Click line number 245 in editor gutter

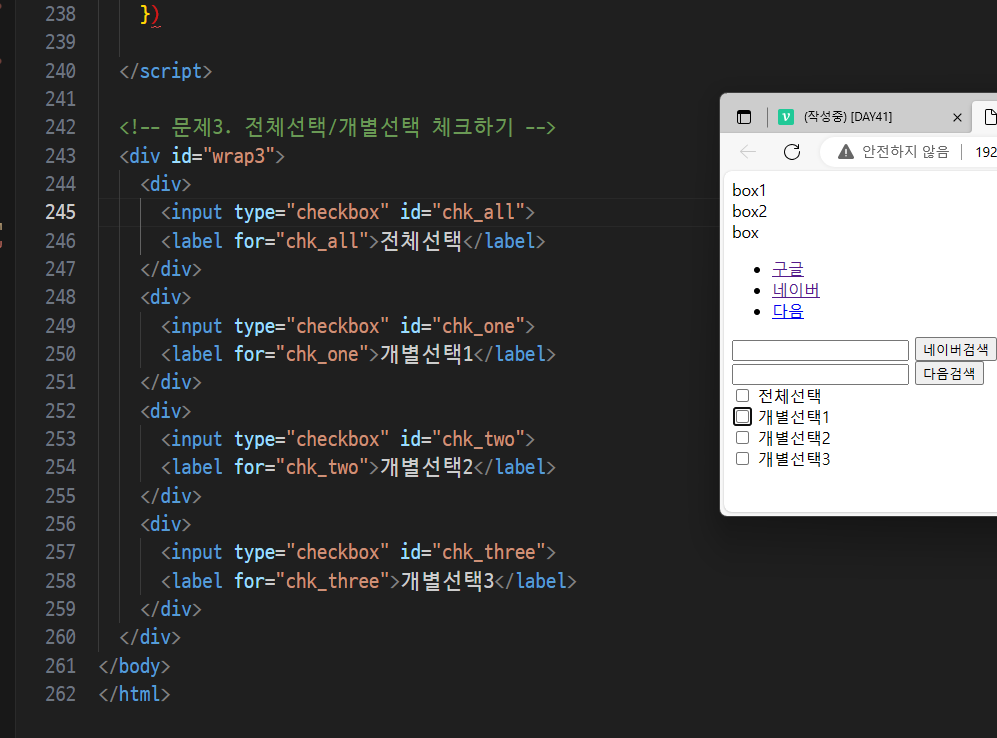60,212
